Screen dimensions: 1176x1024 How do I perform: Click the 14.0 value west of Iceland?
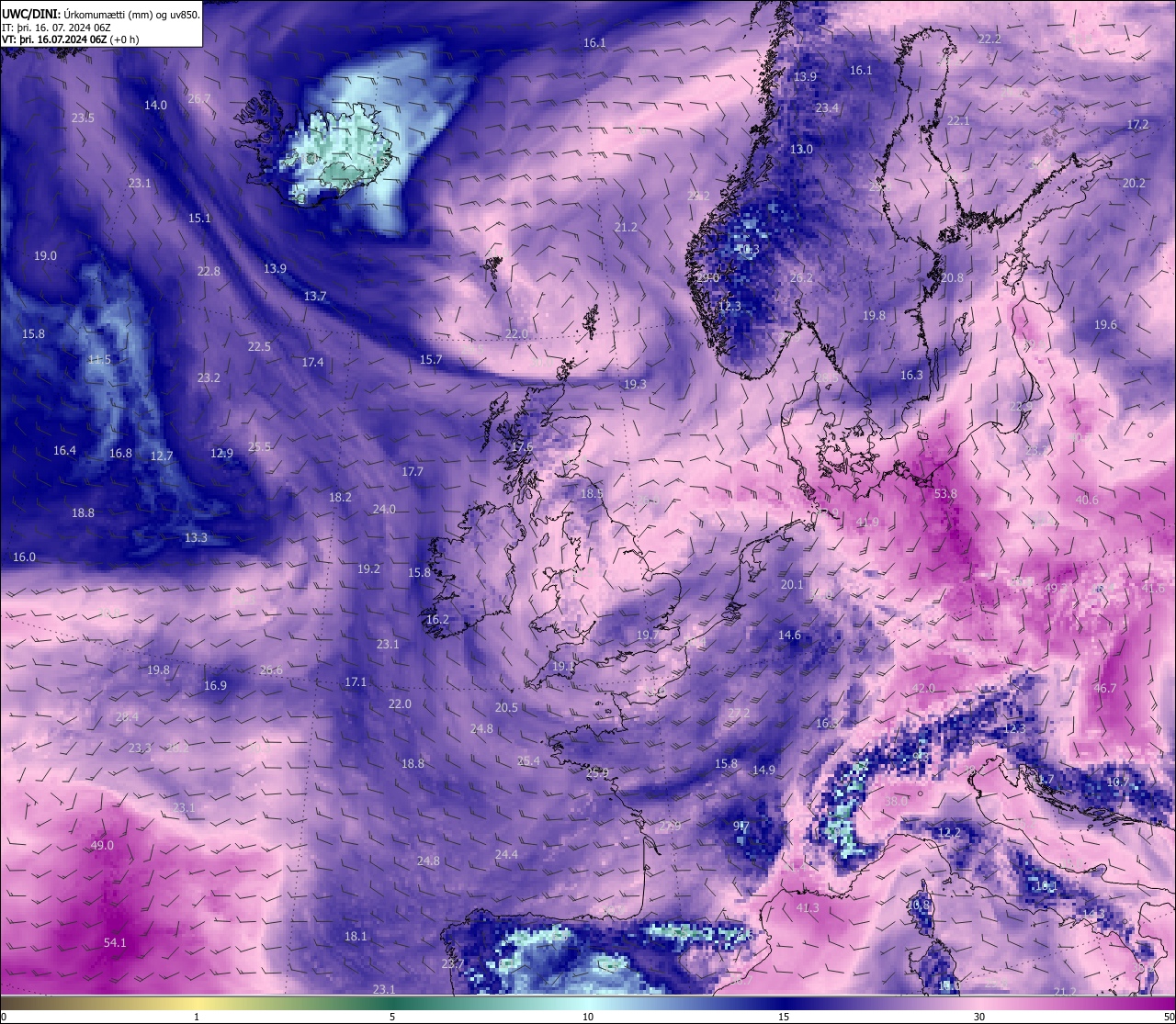coord(156,105)
